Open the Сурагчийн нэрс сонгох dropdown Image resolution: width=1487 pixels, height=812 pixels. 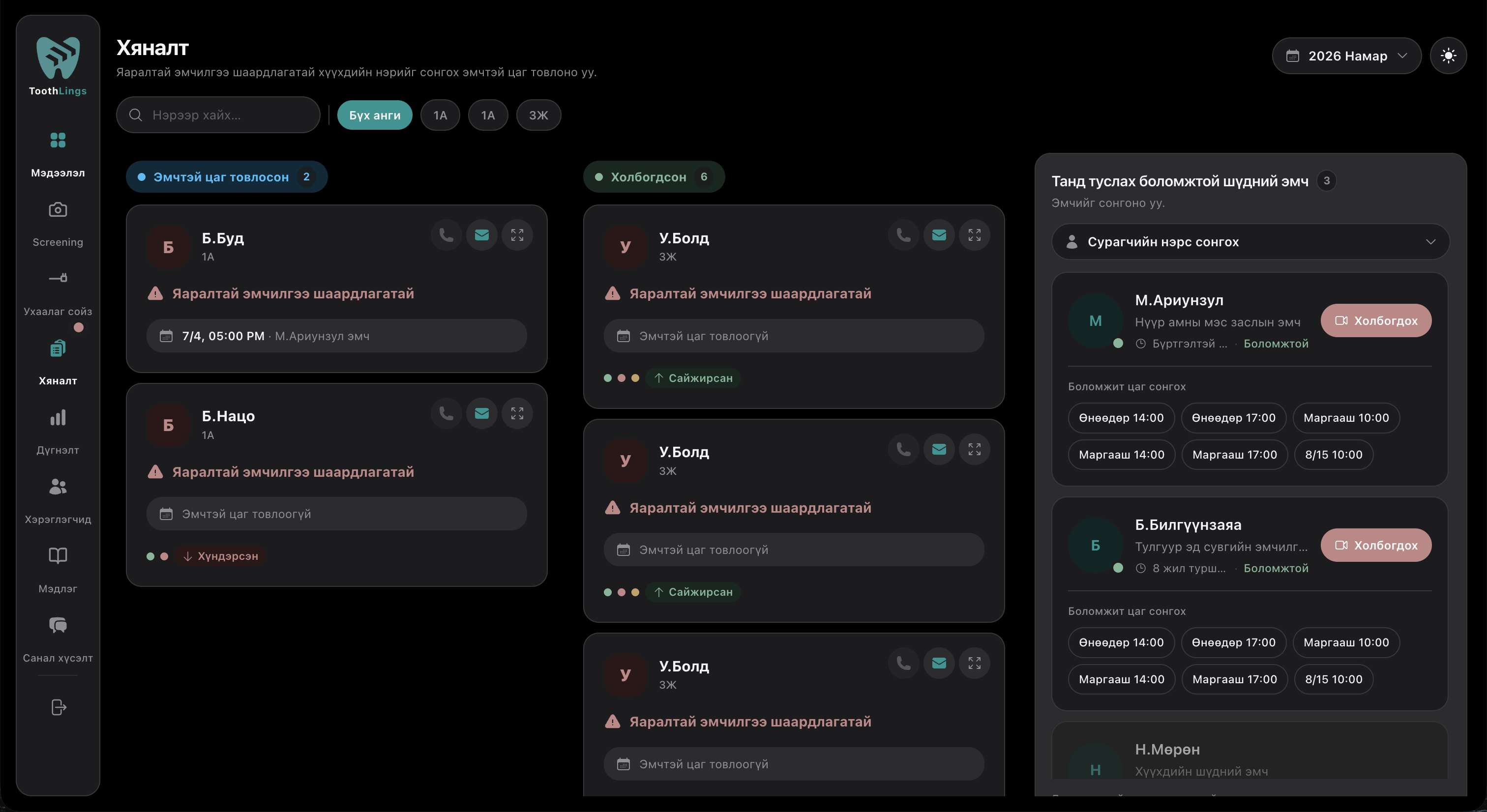[1250, 242]
